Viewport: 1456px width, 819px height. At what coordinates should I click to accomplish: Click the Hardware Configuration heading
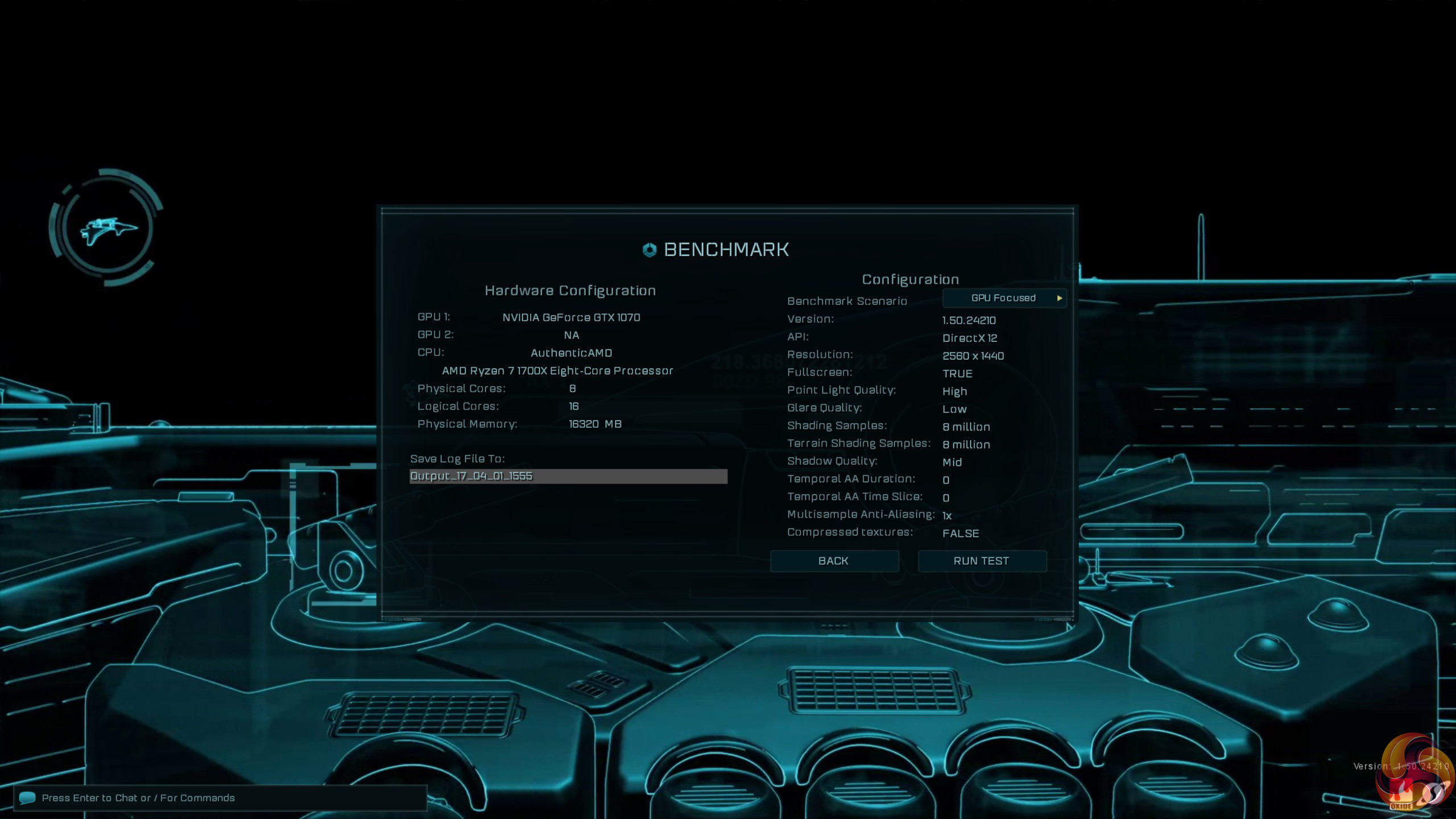[570, 291]
